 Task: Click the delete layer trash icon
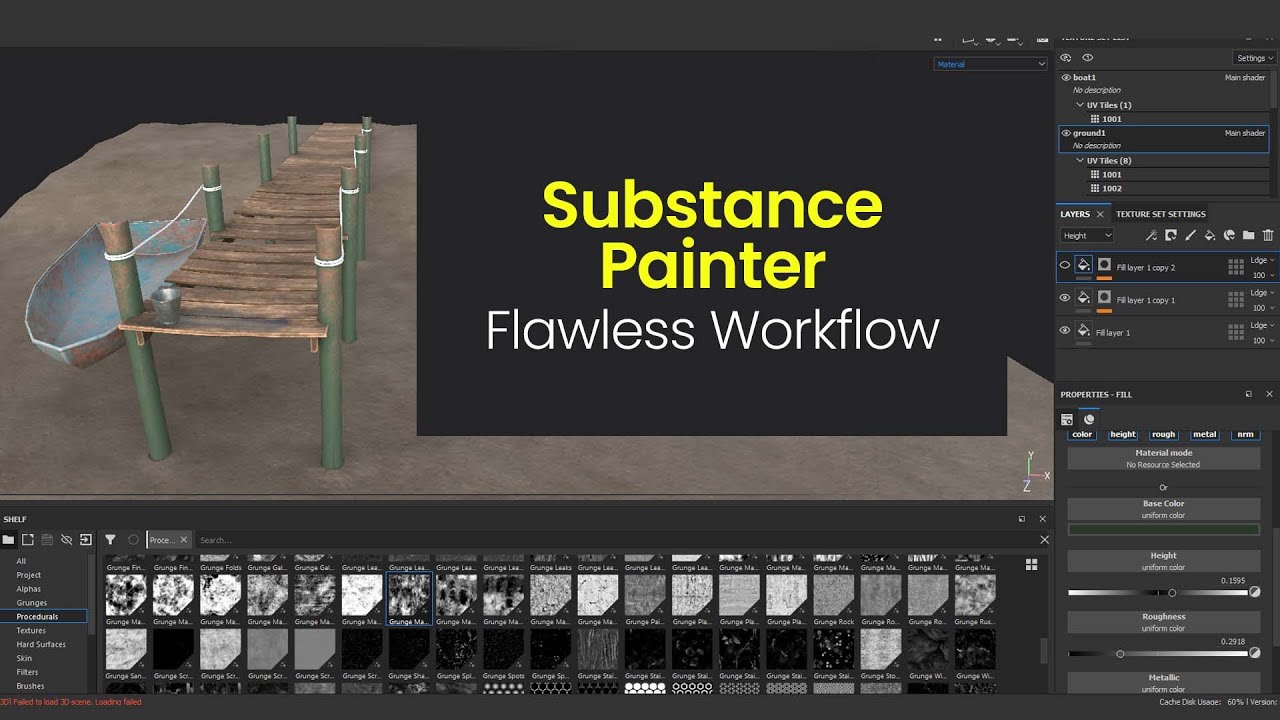point(1268,235)
